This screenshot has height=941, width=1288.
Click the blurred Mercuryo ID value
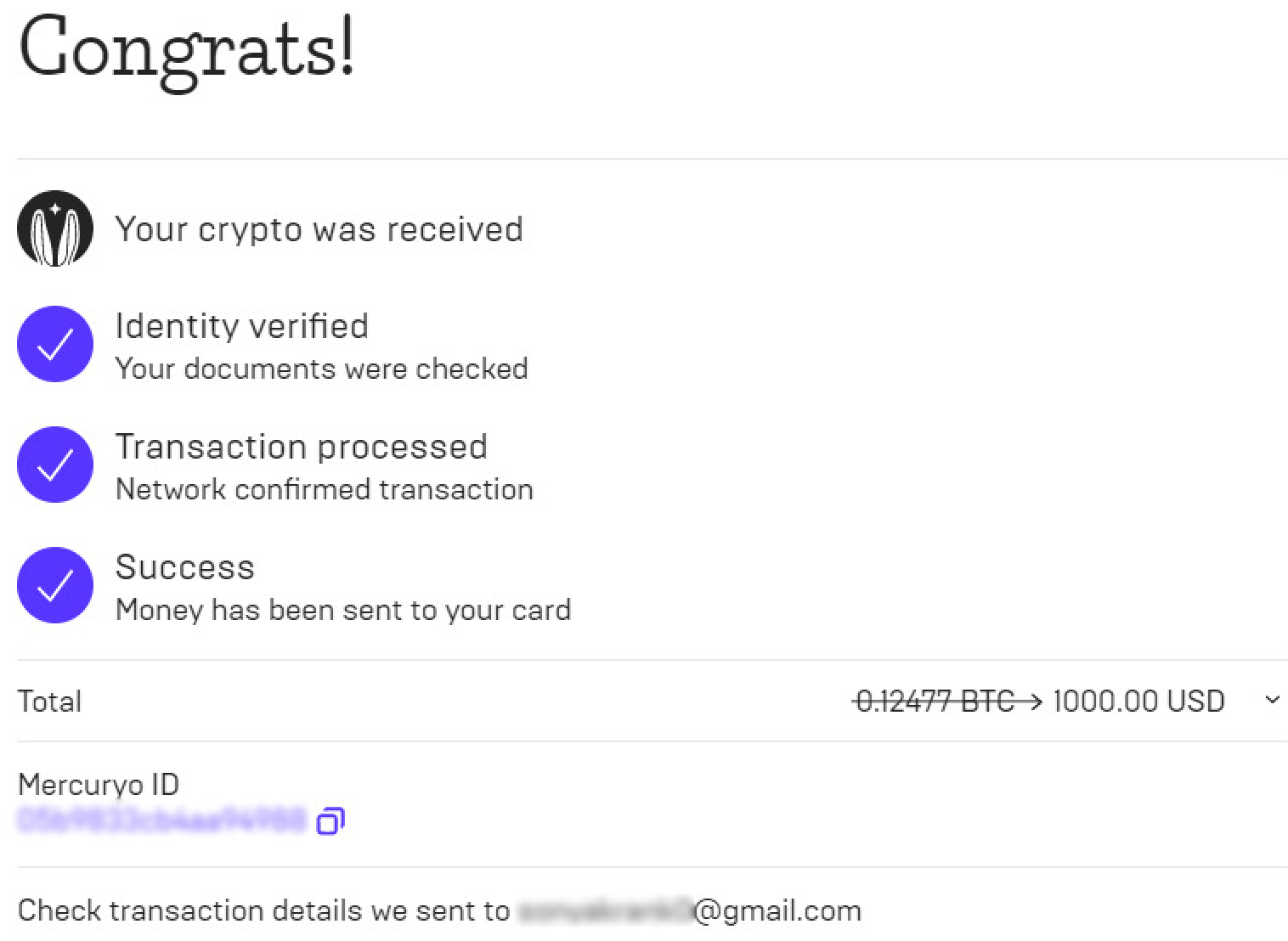pos(161,820)
